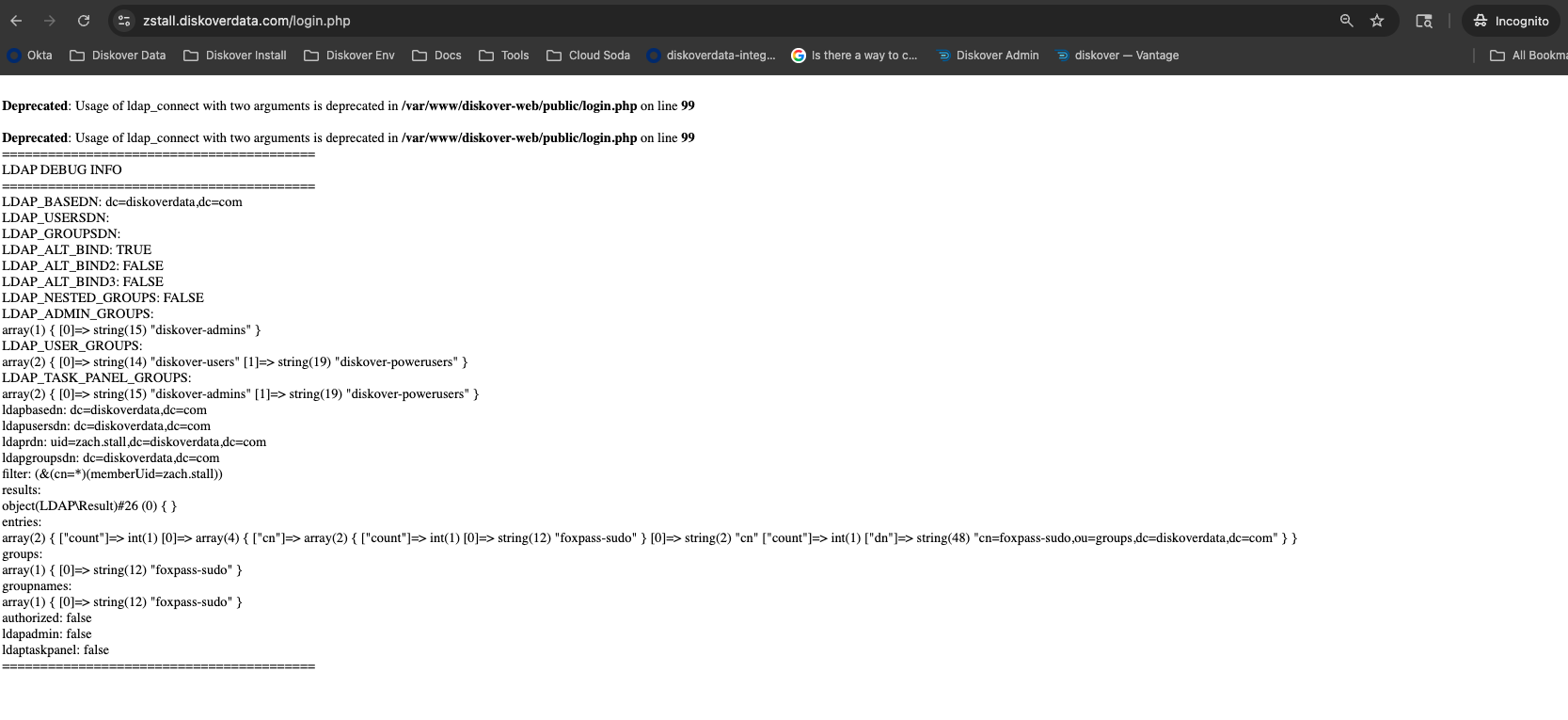Open the All Bookmarks folder

(1528, 56)
